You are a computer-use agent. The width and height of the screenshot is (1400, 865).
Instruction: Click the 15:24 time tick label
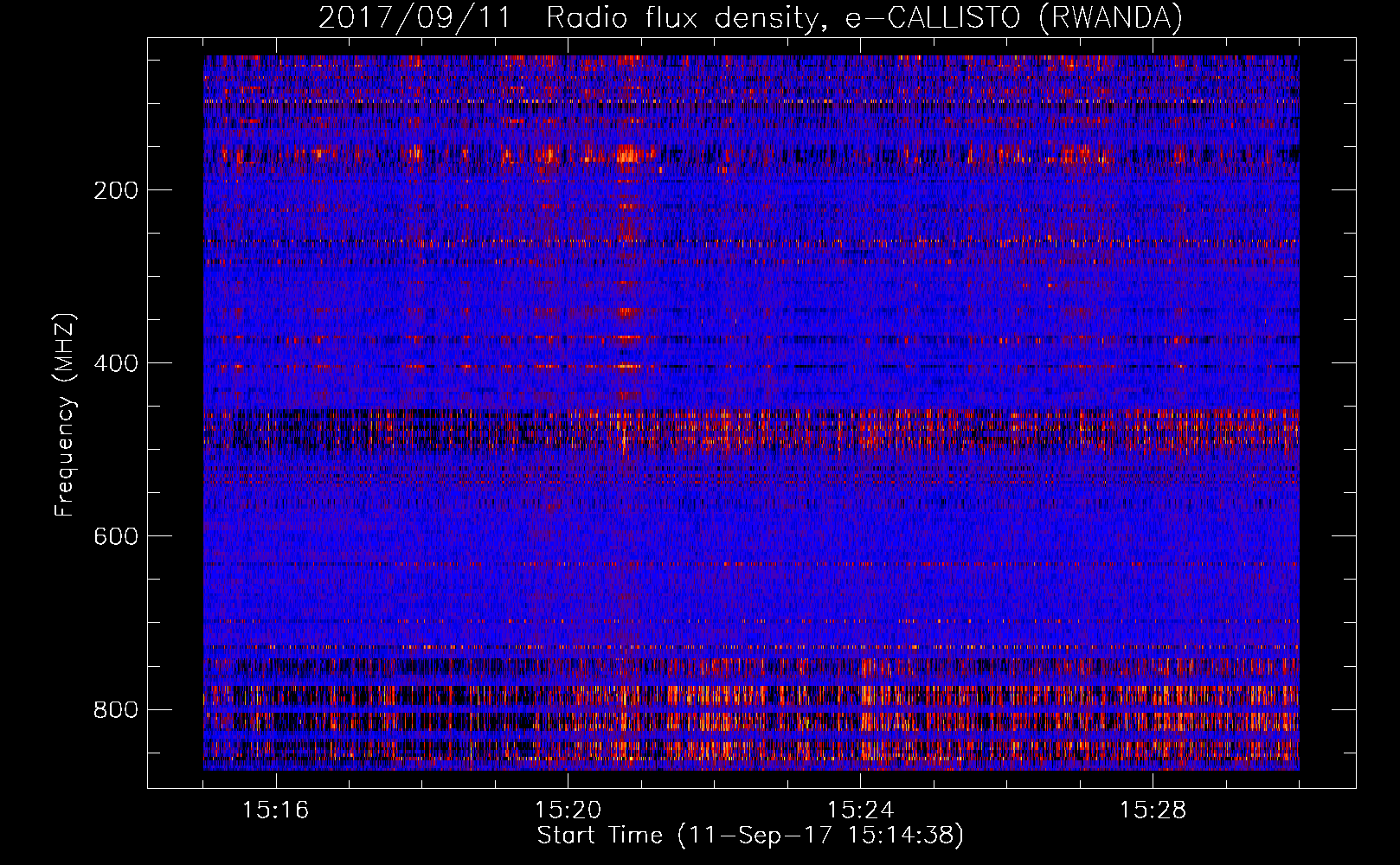click(860, 810)
